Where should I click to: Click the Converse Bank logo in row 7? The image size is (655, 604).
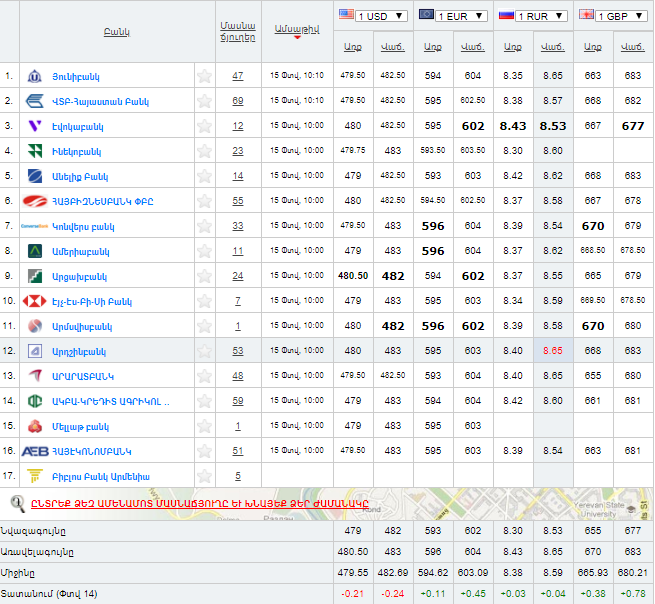[34, 226]
